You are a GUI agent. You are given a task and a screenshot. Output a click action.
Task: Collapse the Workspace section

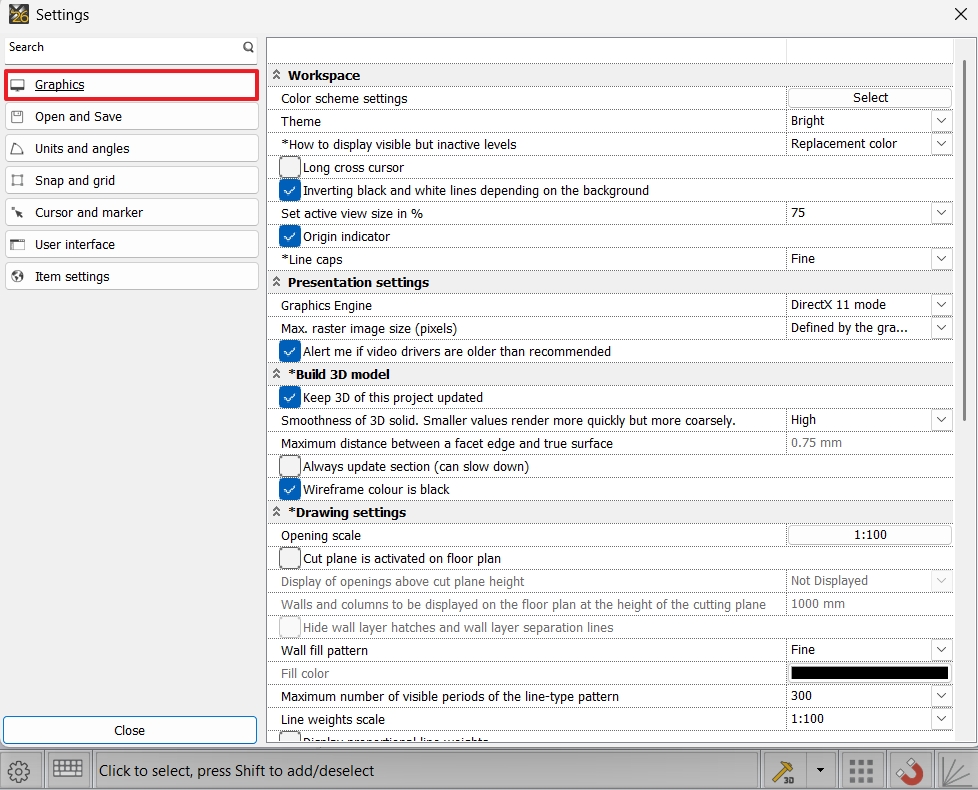(276, 76)
